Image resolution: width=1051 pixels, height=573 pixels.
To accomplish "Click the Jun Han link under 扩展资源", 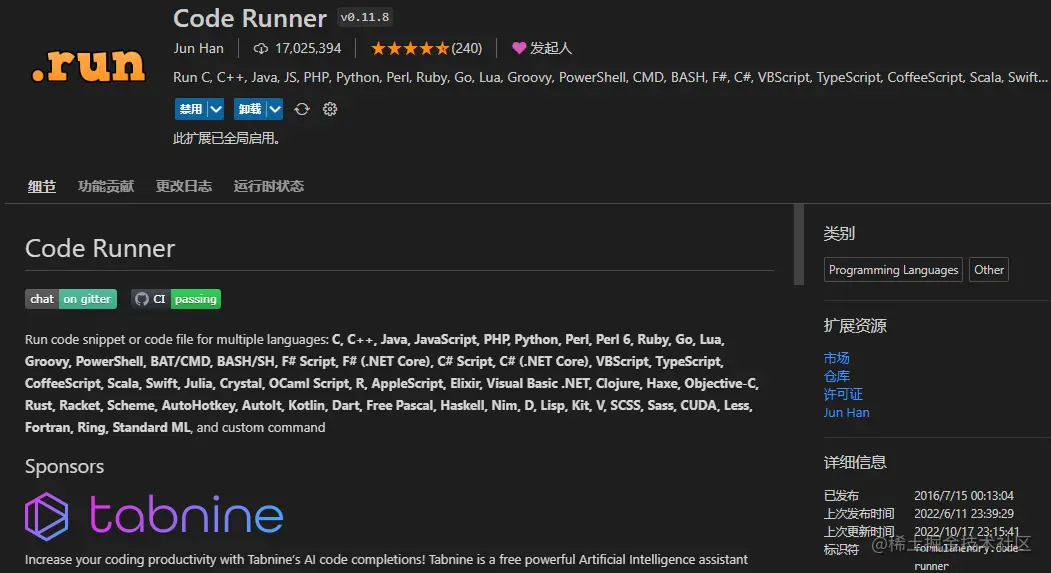I will [x=847, y=413].
